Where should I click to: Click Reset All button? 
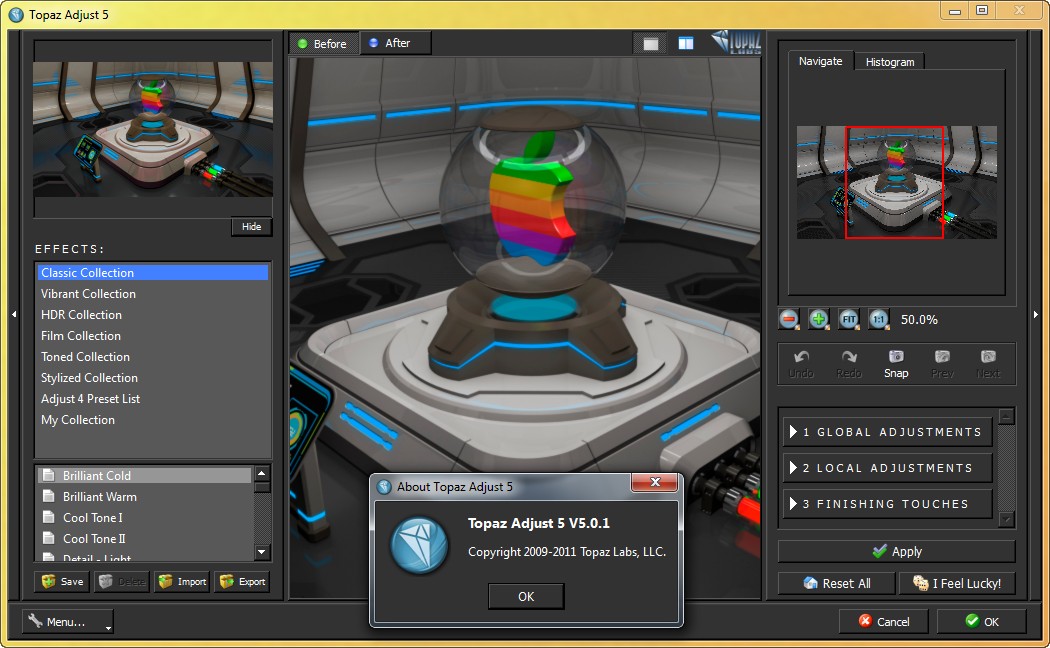pos(836,583)
